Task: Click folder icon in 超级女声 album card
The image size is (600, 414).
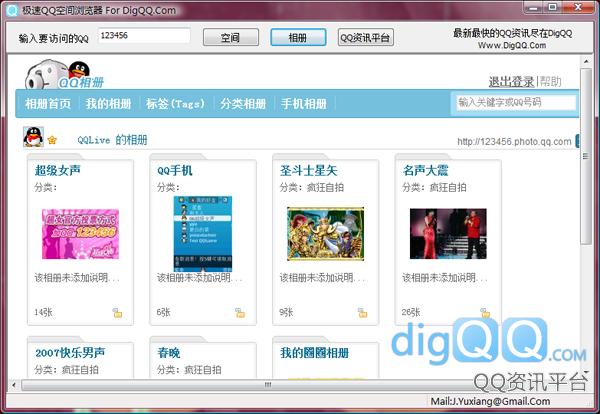Action: tap(117, 313)
